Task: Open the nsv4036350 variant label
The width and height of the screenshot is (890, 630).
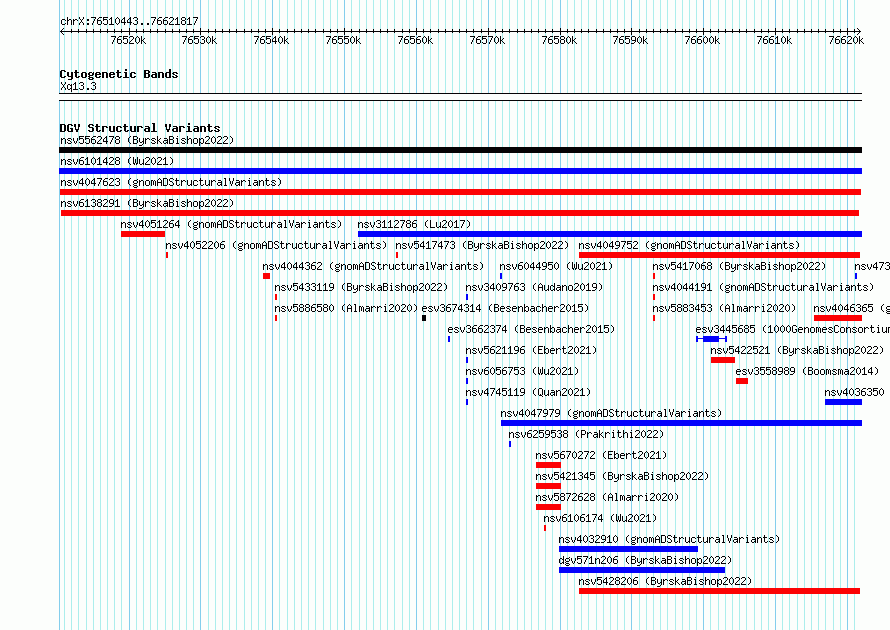Action: 854,392
